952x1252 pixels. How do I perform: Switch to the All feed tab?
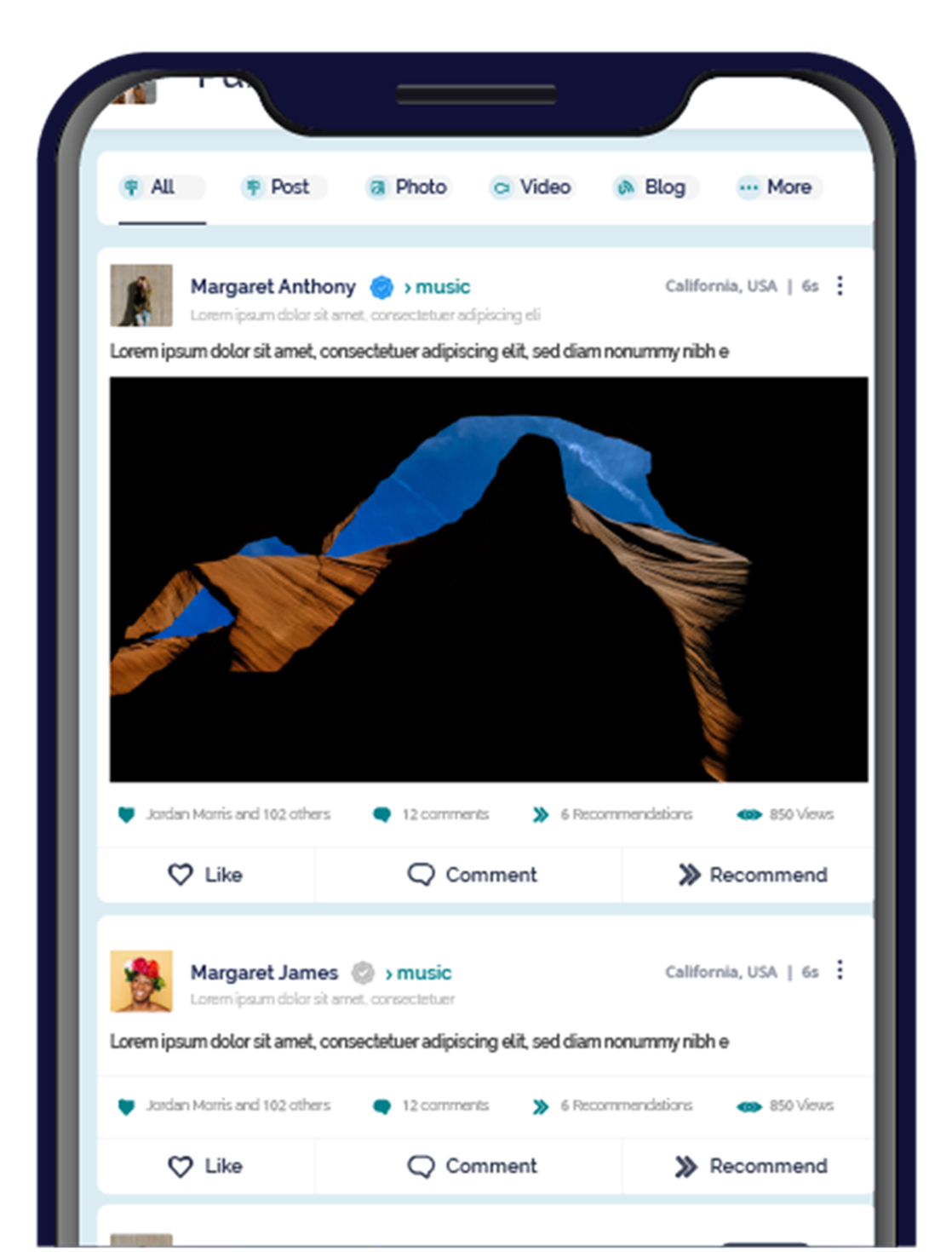(x=161, y=187)
